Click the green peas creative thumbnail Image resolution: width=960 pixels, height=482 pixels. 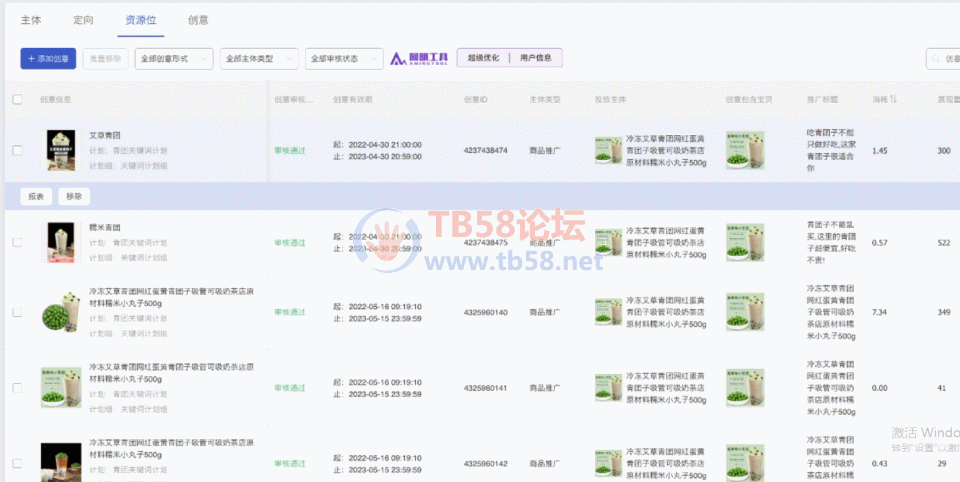pyautogui.click(x=61, y=312)
